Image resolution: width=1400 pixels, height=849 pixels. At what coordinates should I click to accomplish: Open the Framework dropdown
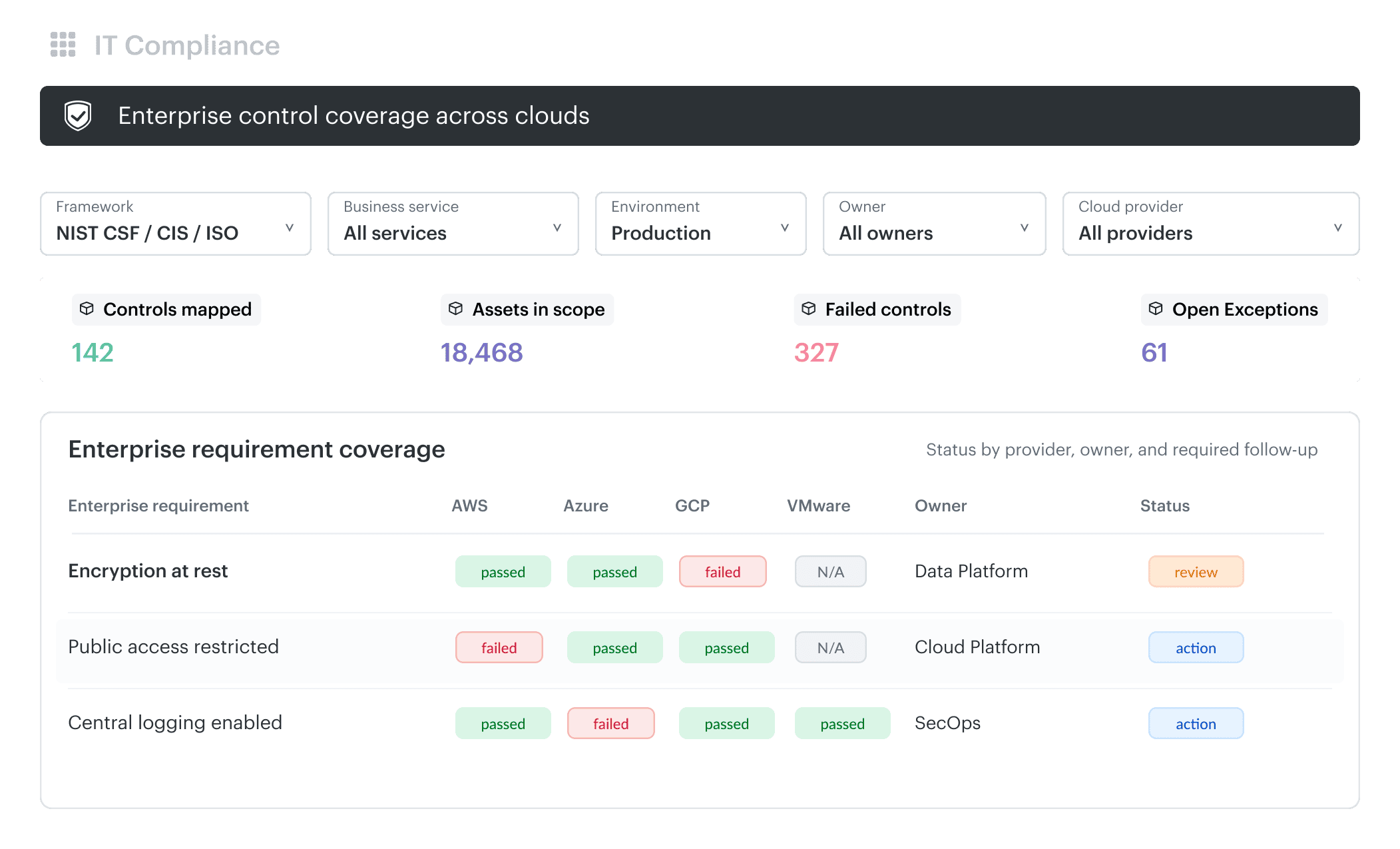176,224
